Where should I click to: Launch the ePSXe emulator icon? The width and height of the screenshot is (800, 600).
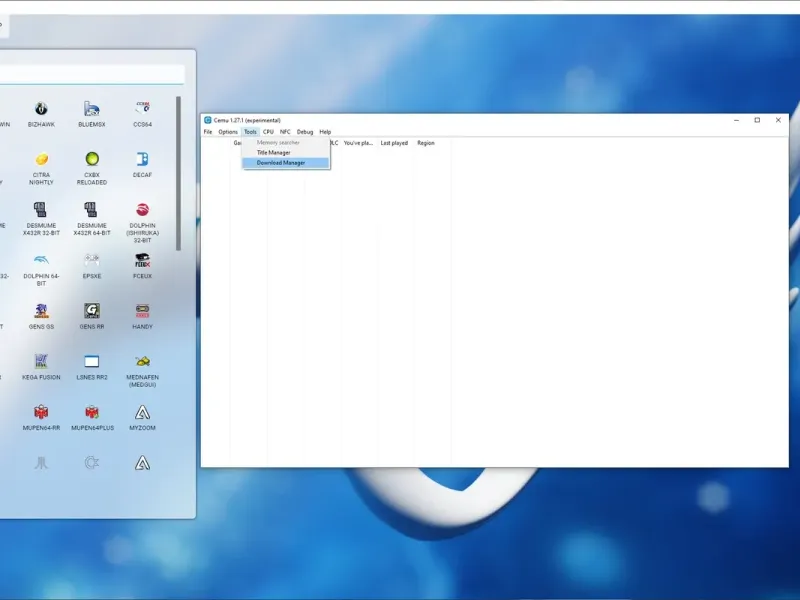tap(92, 260)
